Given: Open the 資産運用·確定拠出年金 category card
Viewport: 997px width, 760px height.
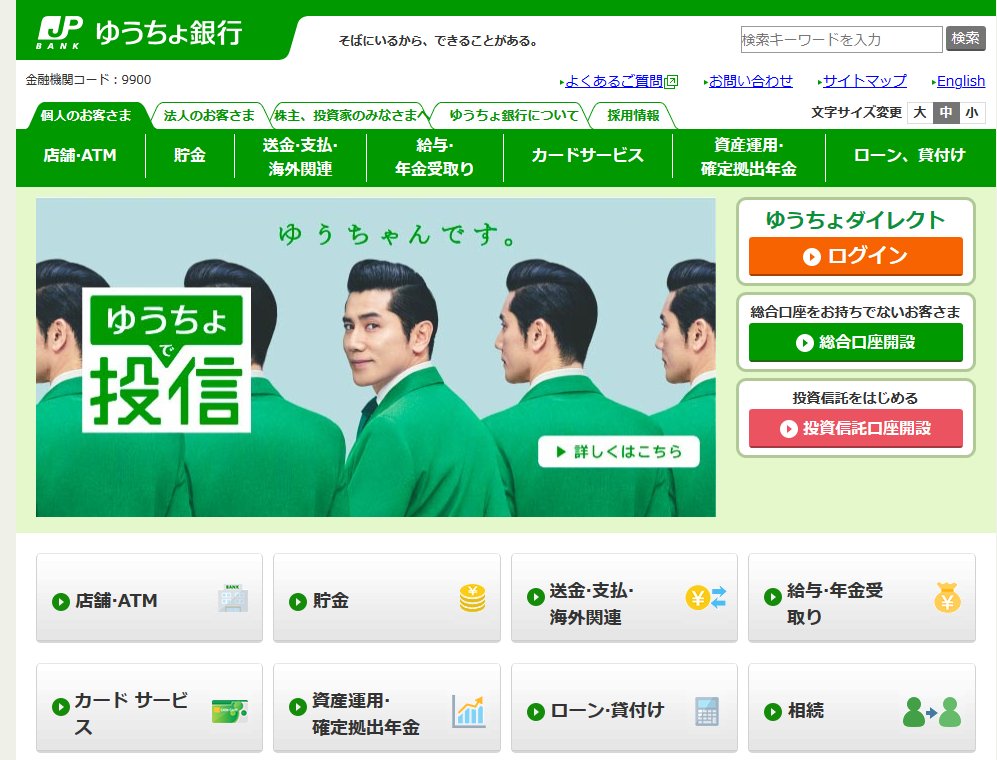Looking at the screenshot, I should 387,708.
